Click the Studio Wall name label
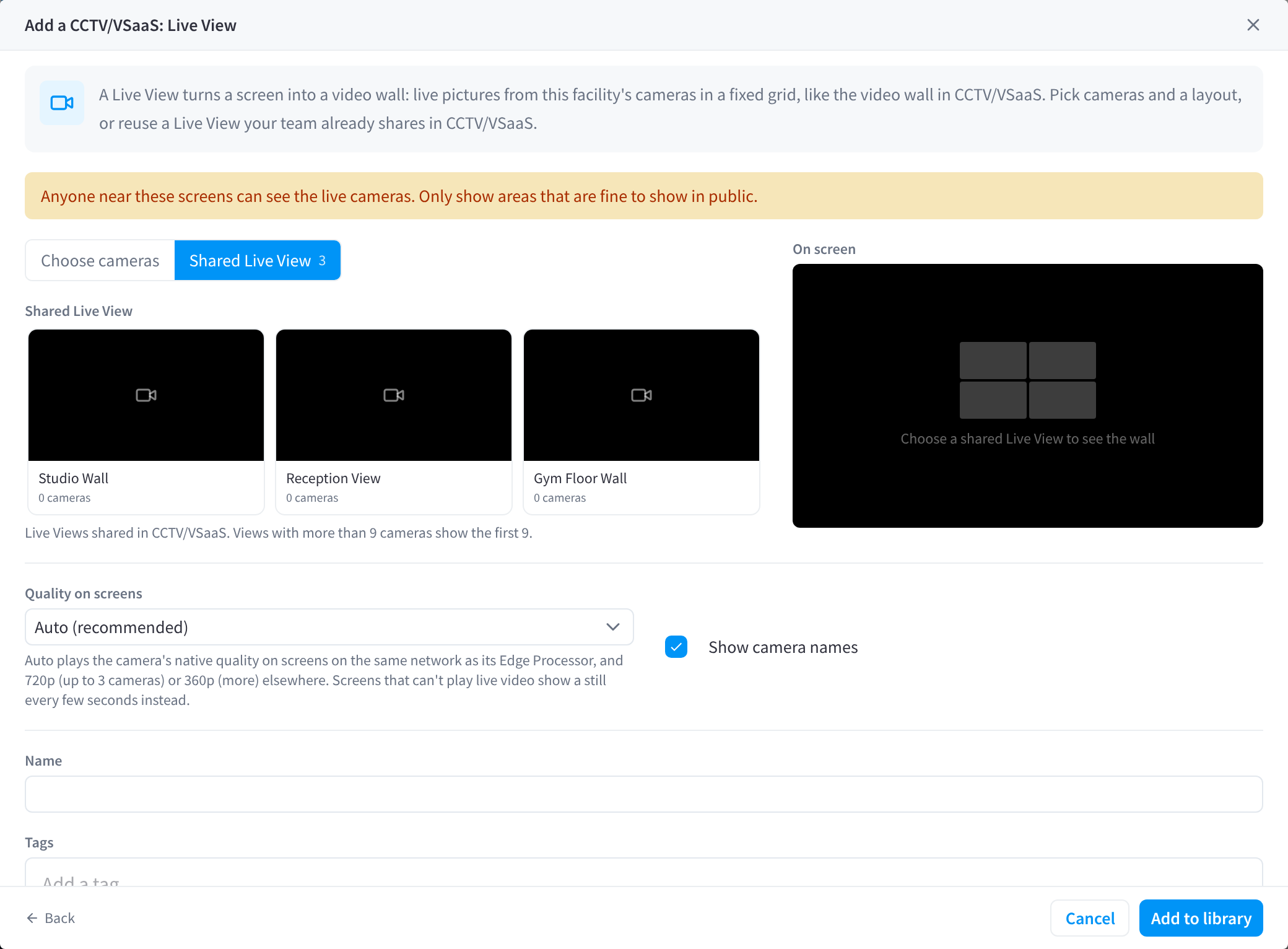 73,478
